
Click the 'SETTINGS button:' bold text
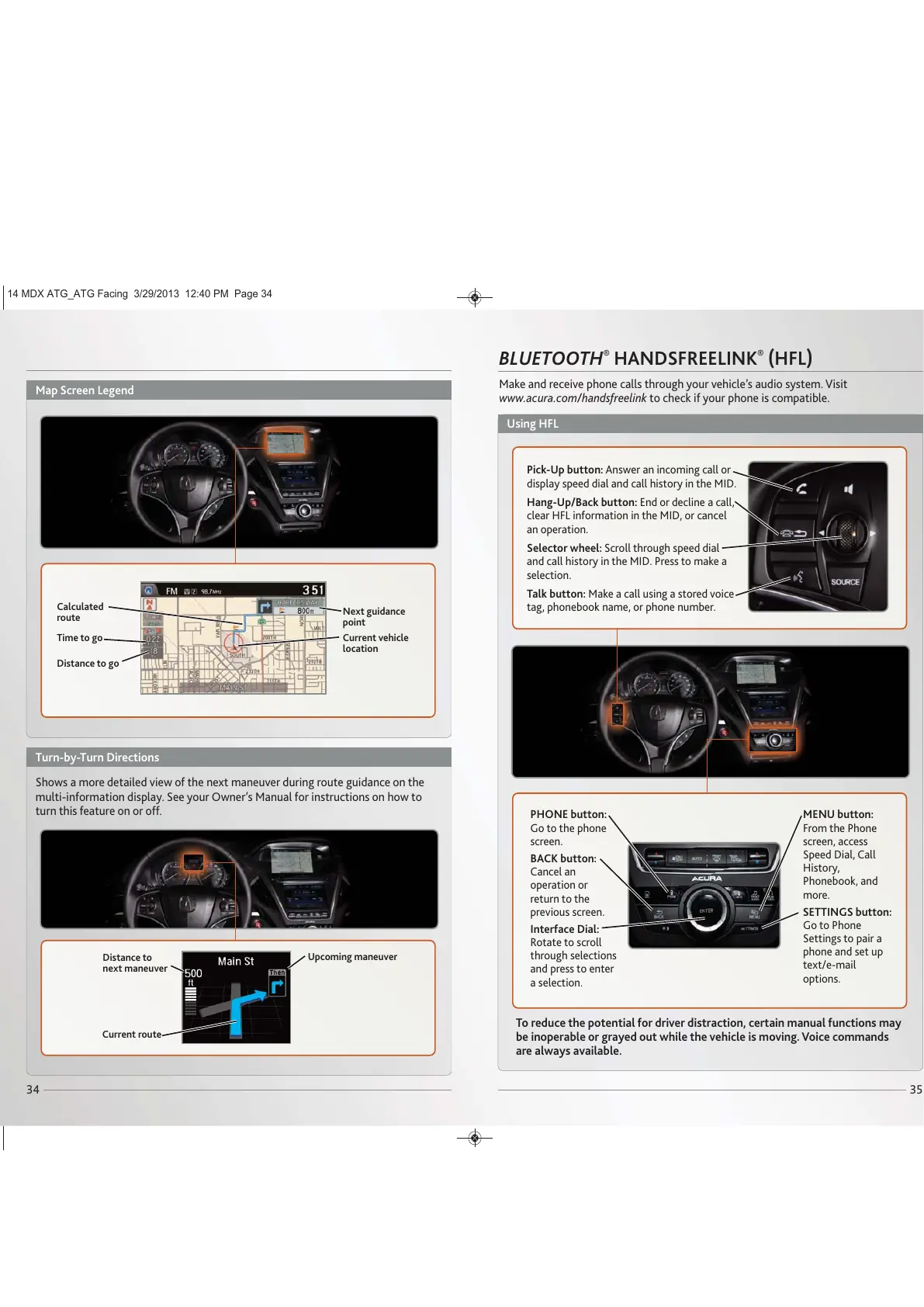click(847, 912)
